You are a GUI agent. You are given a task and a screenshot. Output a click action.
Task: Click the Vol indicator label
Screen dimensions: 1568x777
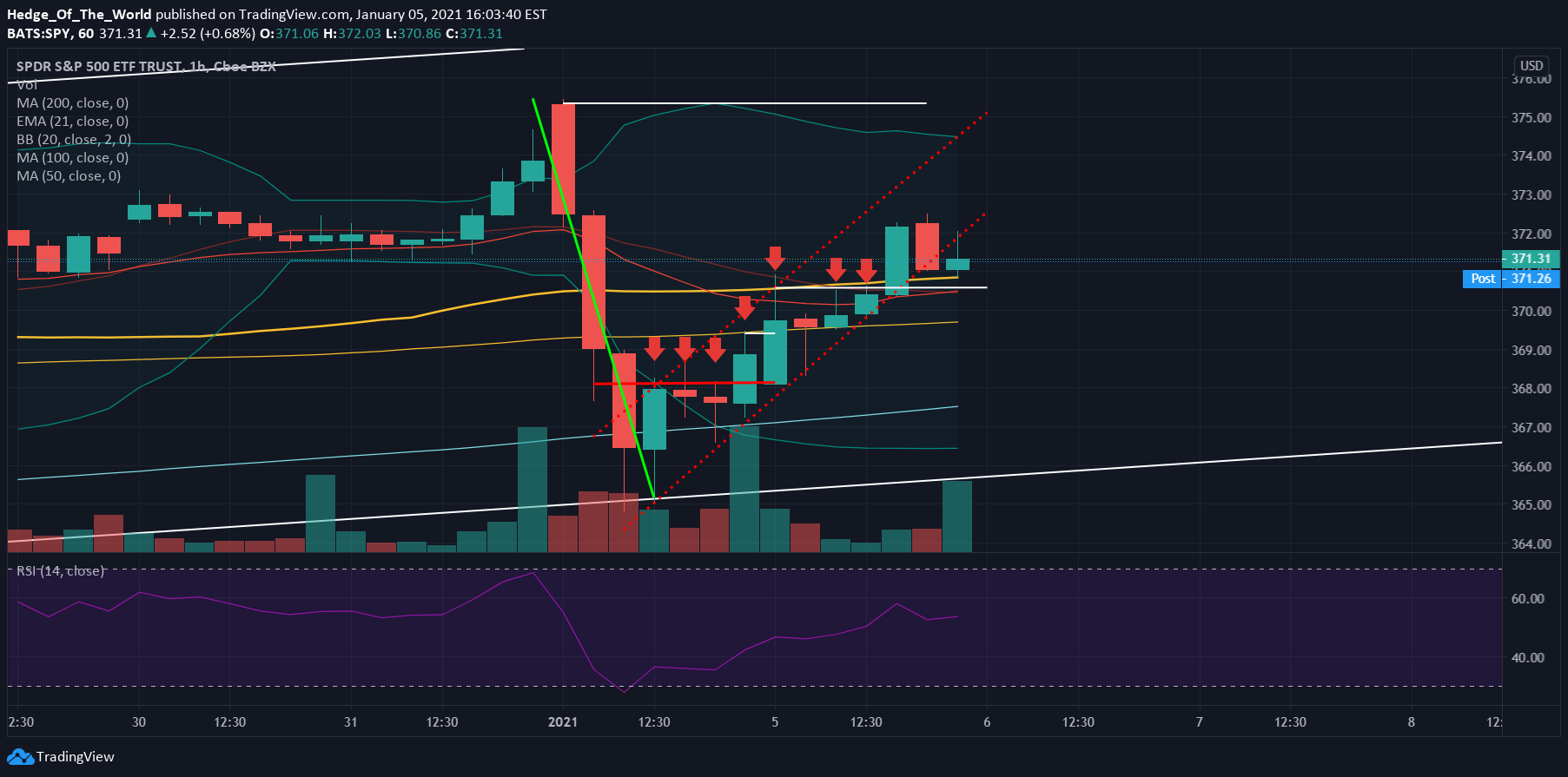(x=27, y=85)
